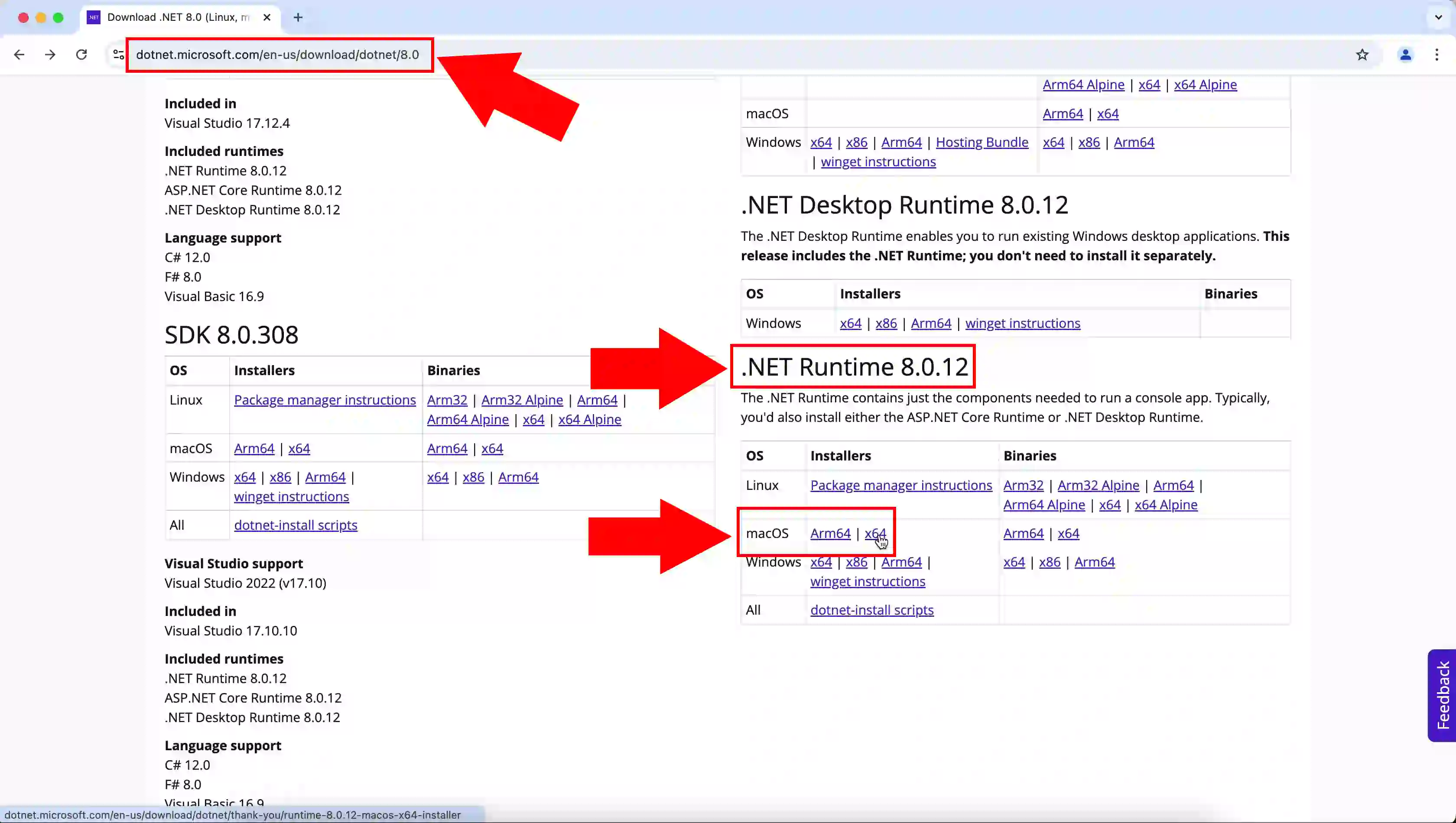
Task: Download SDK 8.0.308 Linux Arm32 Alpine binaries
Action: 522,400
